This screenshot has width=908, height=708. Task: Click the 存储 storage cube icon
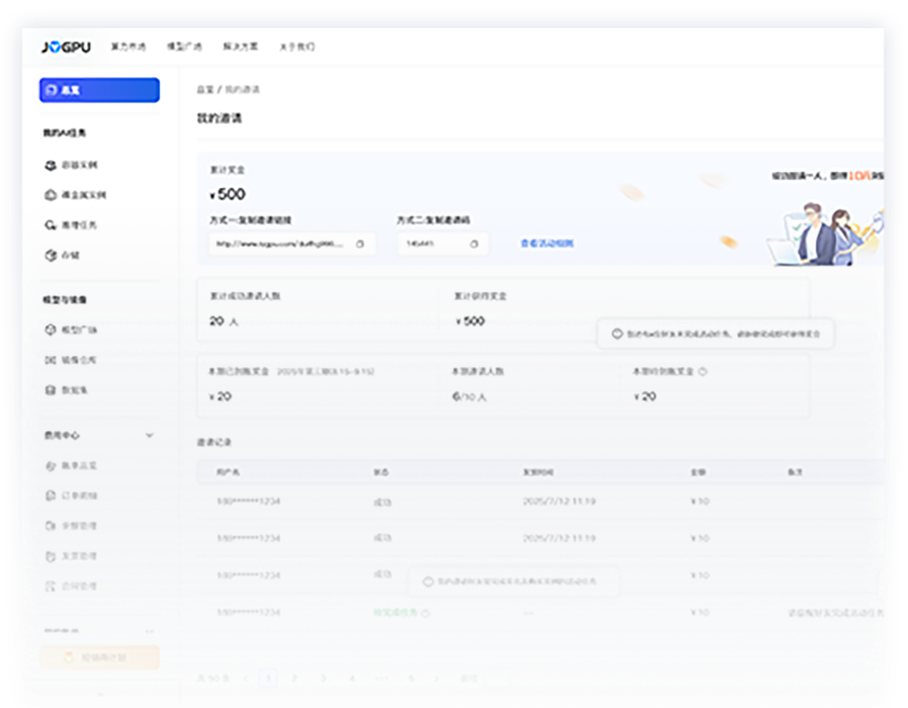51,255
